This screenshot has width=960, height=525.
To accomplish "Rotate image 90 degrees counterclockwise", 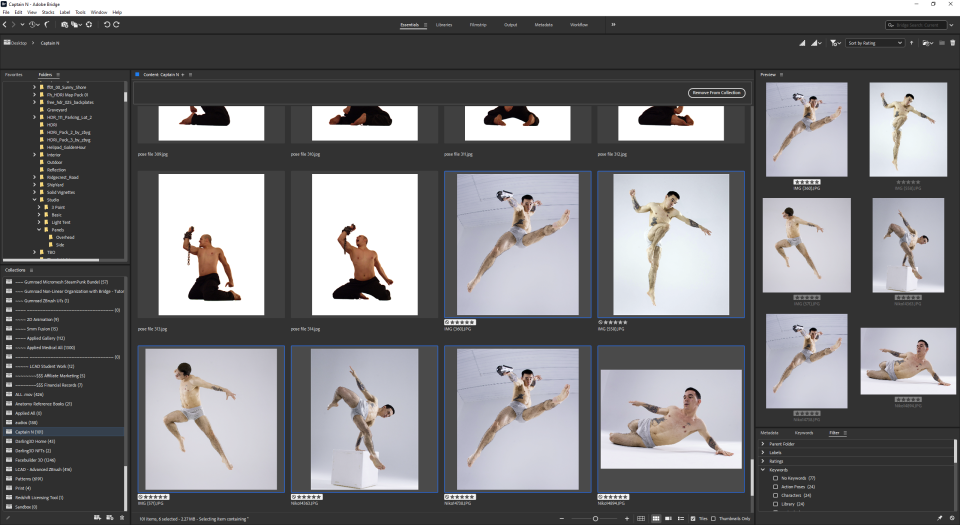I will click(x=107, y=24).
